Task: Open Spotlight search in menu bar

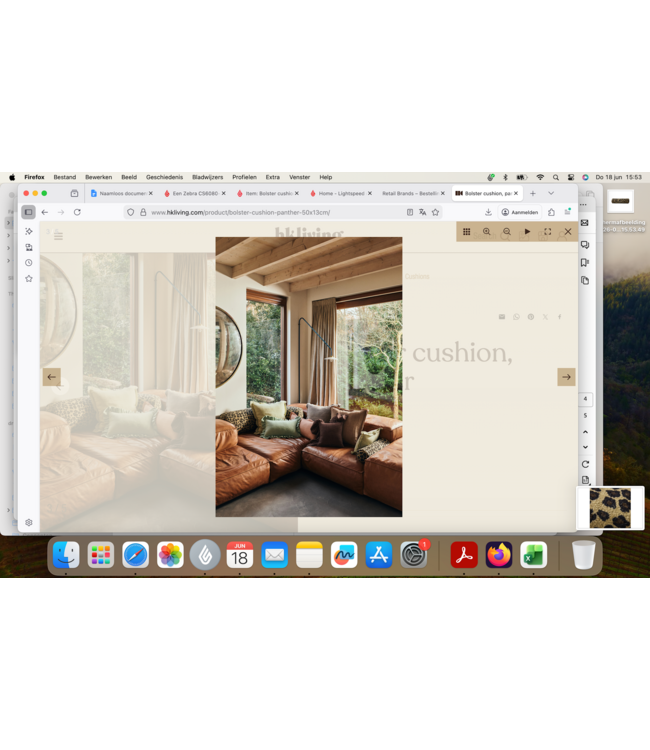Action: tap(556, 177)
